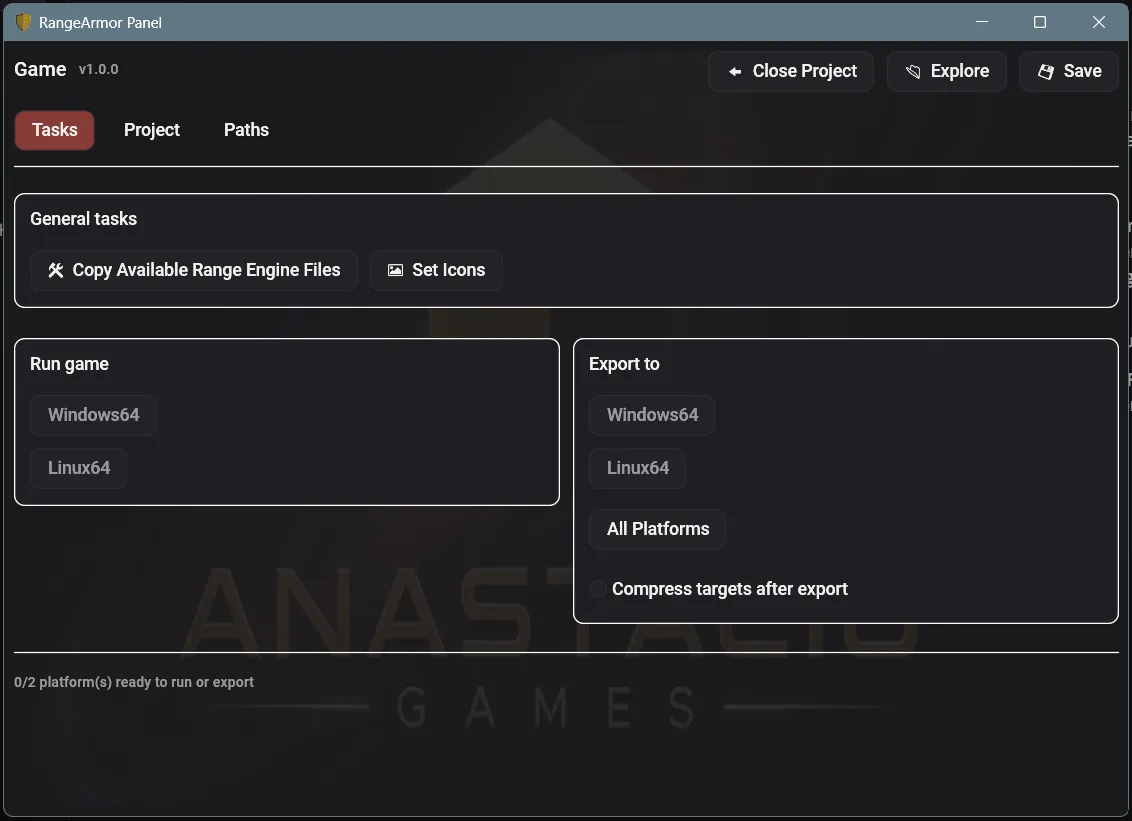Run game on Linux64

point(79,468)
